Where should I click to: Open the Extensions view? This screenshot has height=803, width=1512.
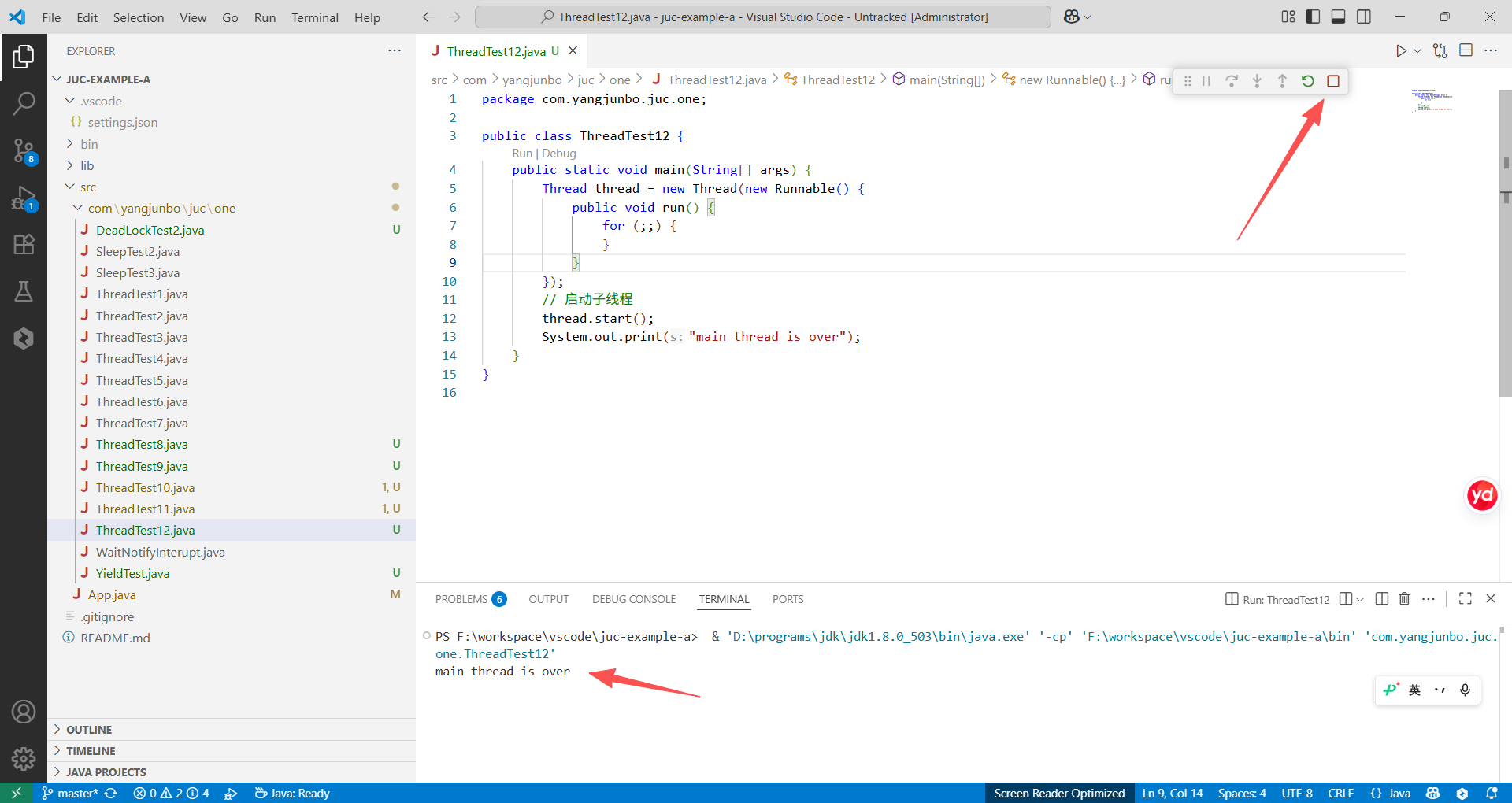coord(24,245)
